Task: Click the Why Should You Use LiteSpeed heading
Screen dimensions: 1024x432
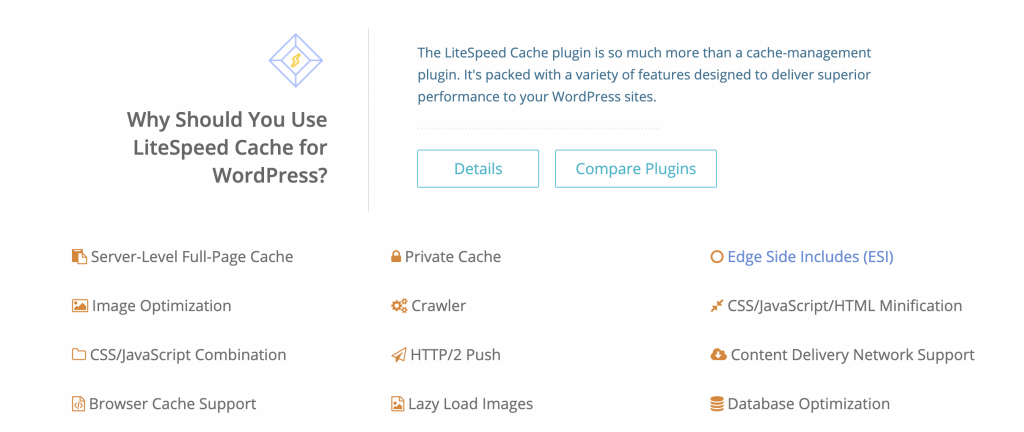Action: pyautogui.click(x=227, y=147)
